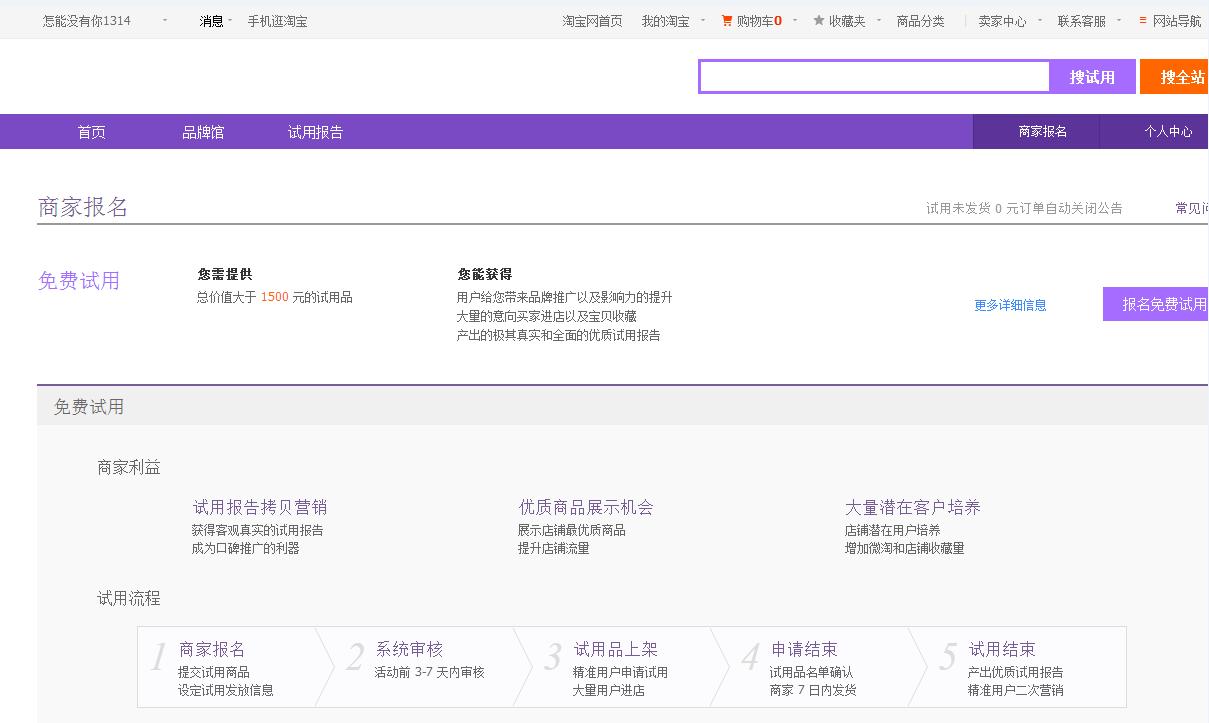Click the shopping cart icon
The image size is (1209, 723).
(x=727, y=19)
